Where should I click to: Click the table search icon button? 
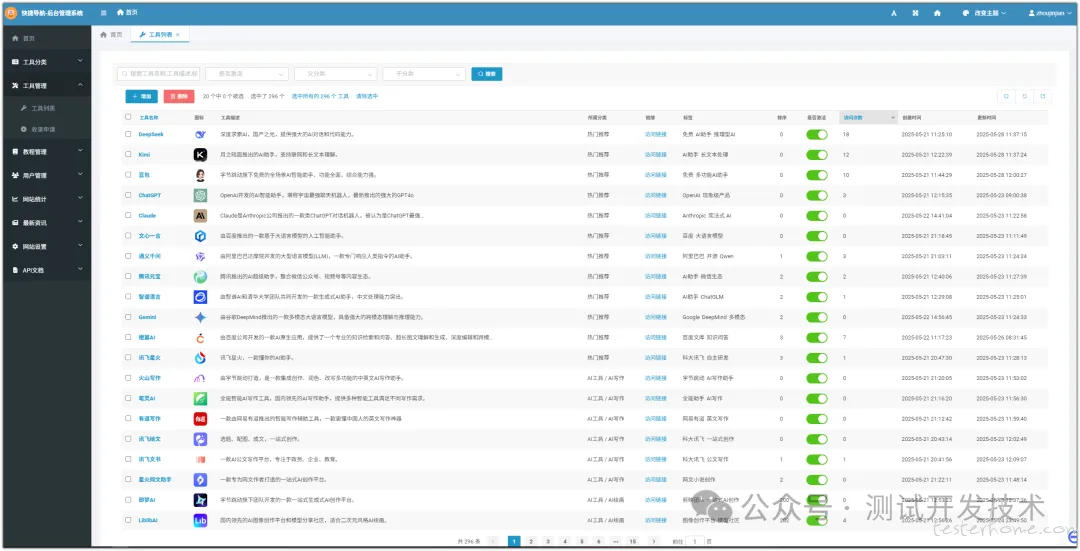click(1006, 96)
